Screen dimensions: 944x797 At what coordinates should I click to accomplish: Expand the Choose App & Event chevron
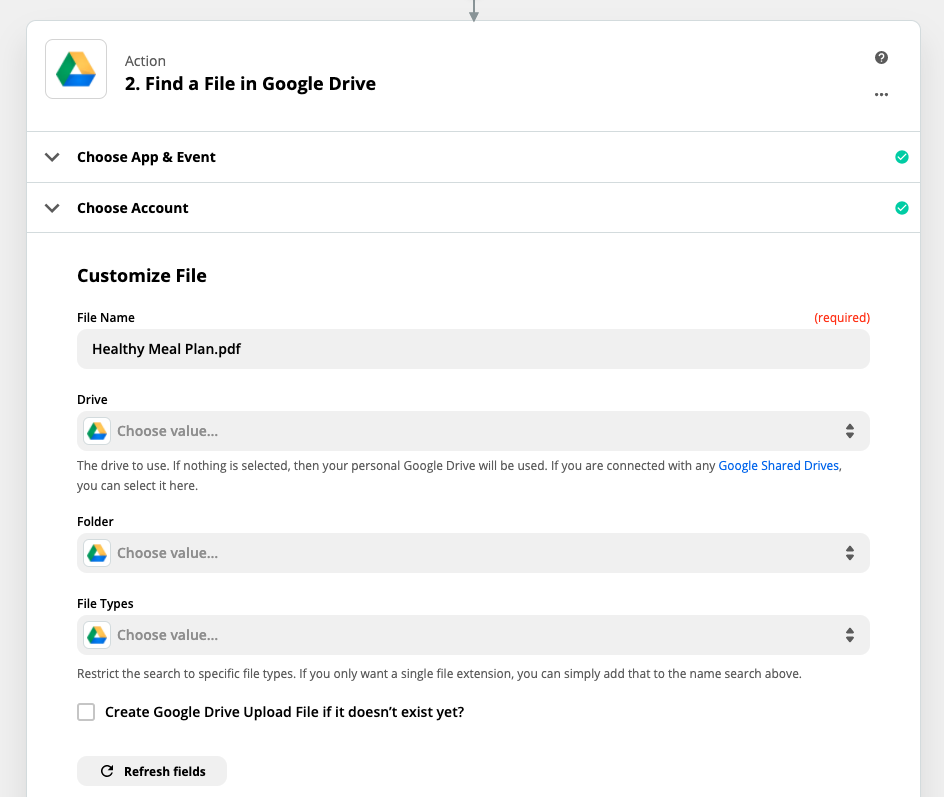[52, 157]
